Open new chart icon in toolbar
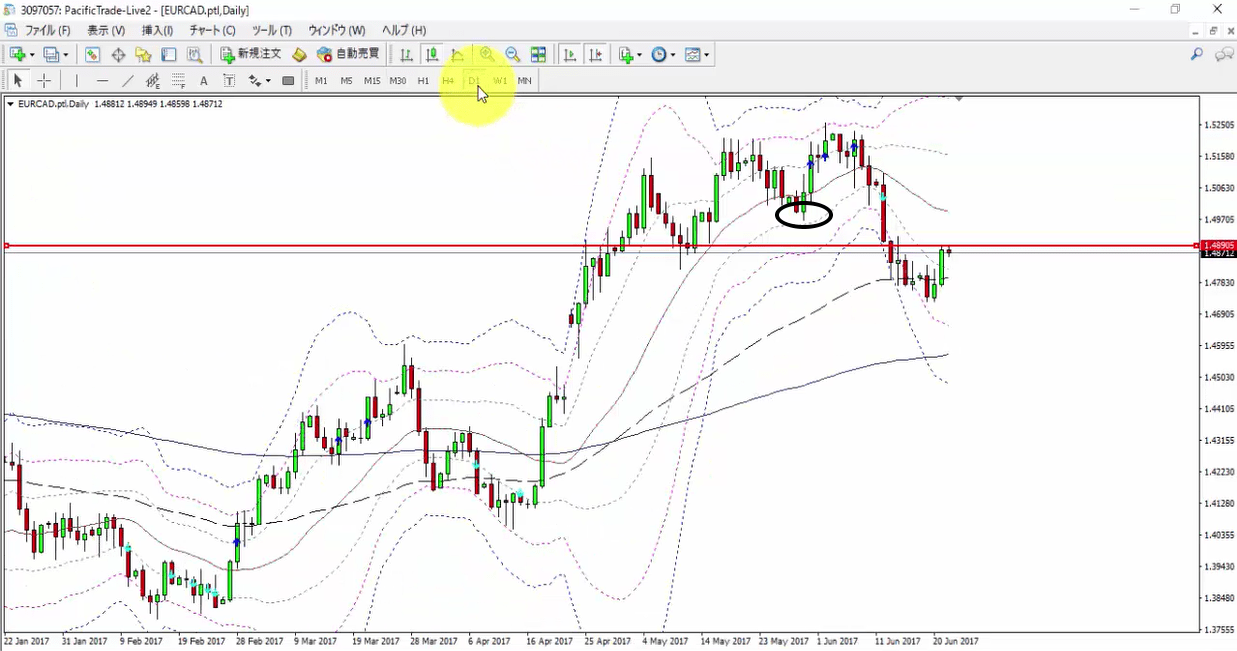Image resolution: width=1237 pixels, height=651 pixels. tap(17, 55)
